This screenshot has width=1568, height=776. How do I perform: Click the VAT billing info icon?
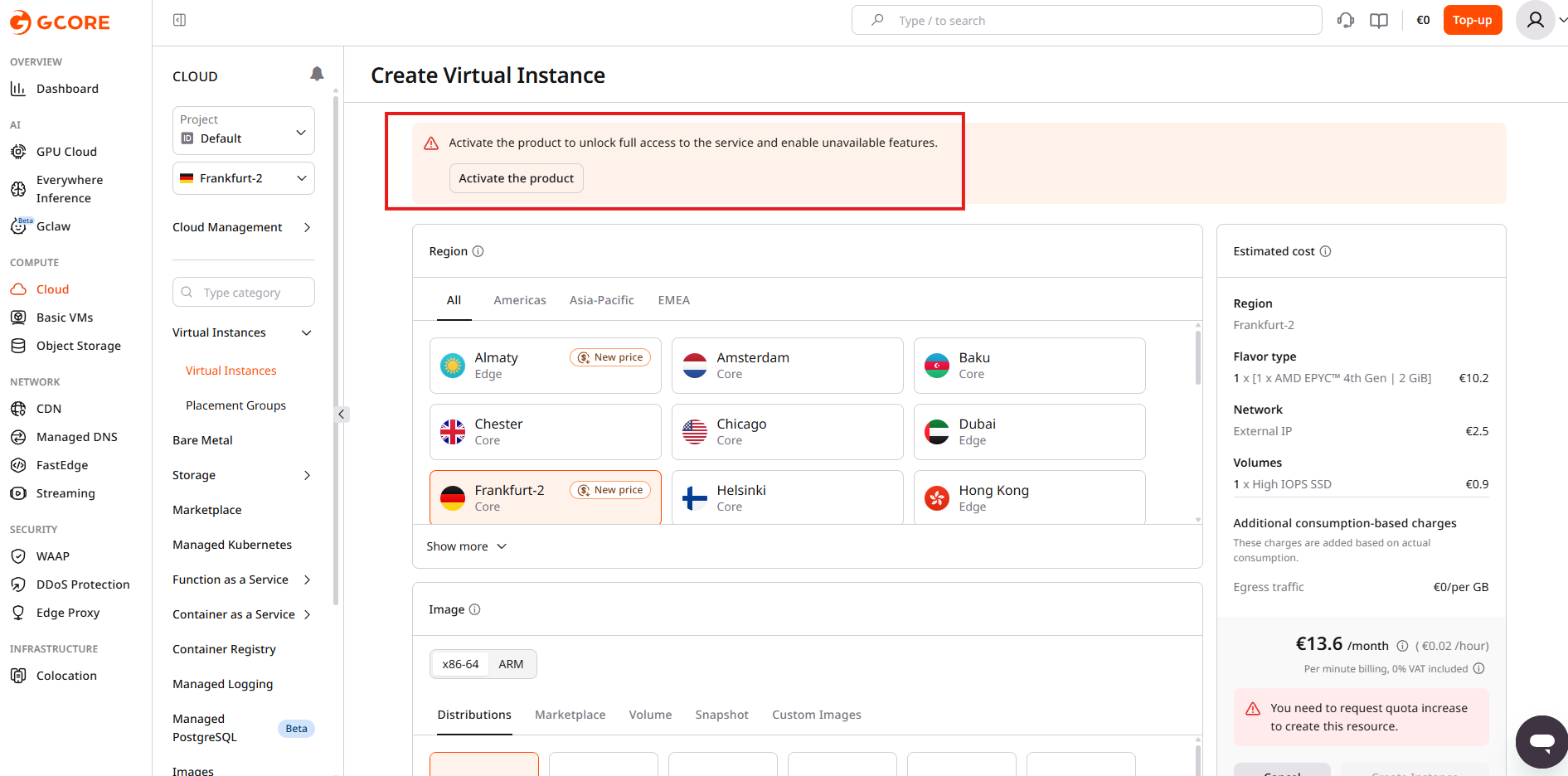(x=1478, y=668)
